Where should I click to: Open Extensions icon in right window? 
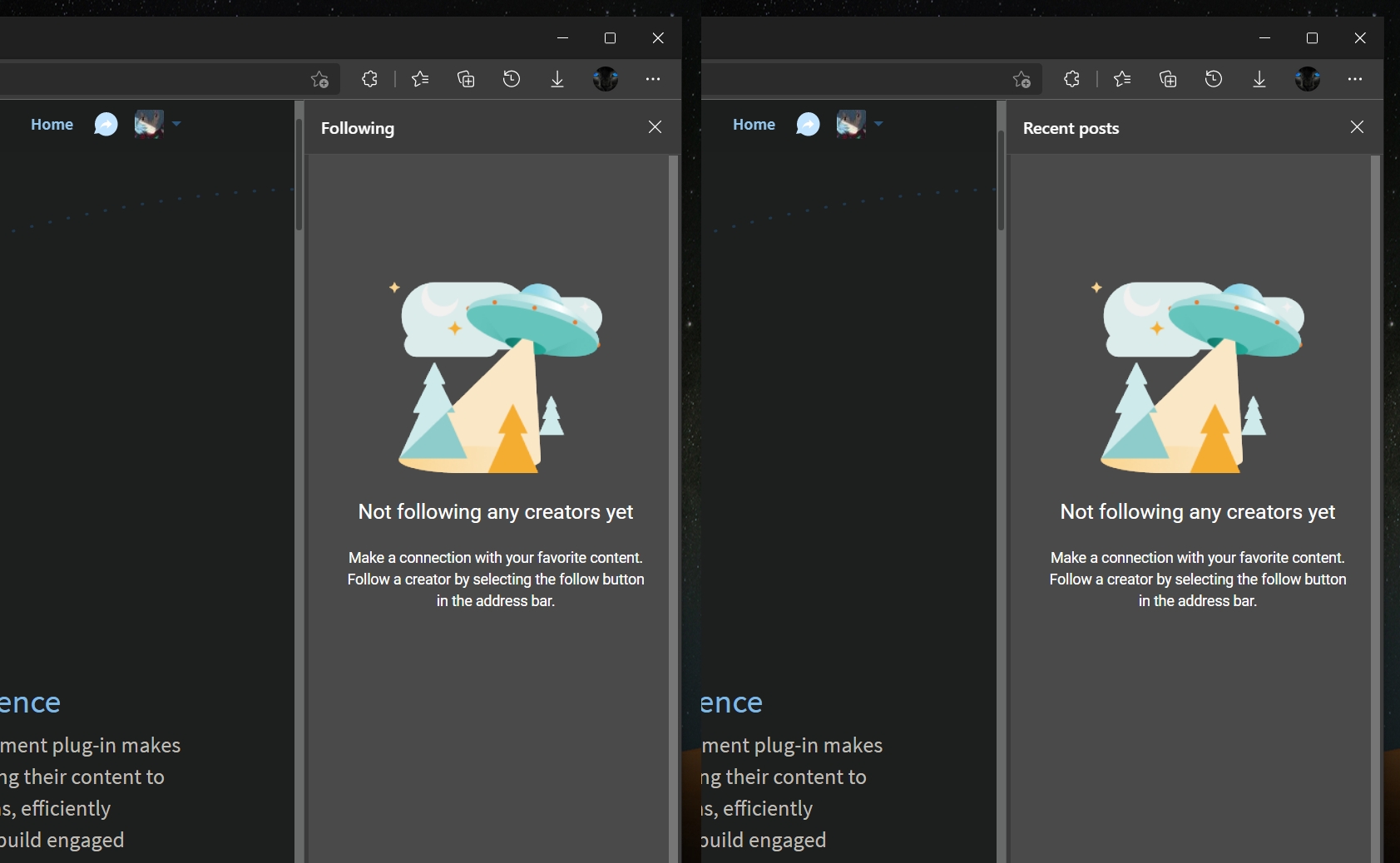pos(1071,79)
